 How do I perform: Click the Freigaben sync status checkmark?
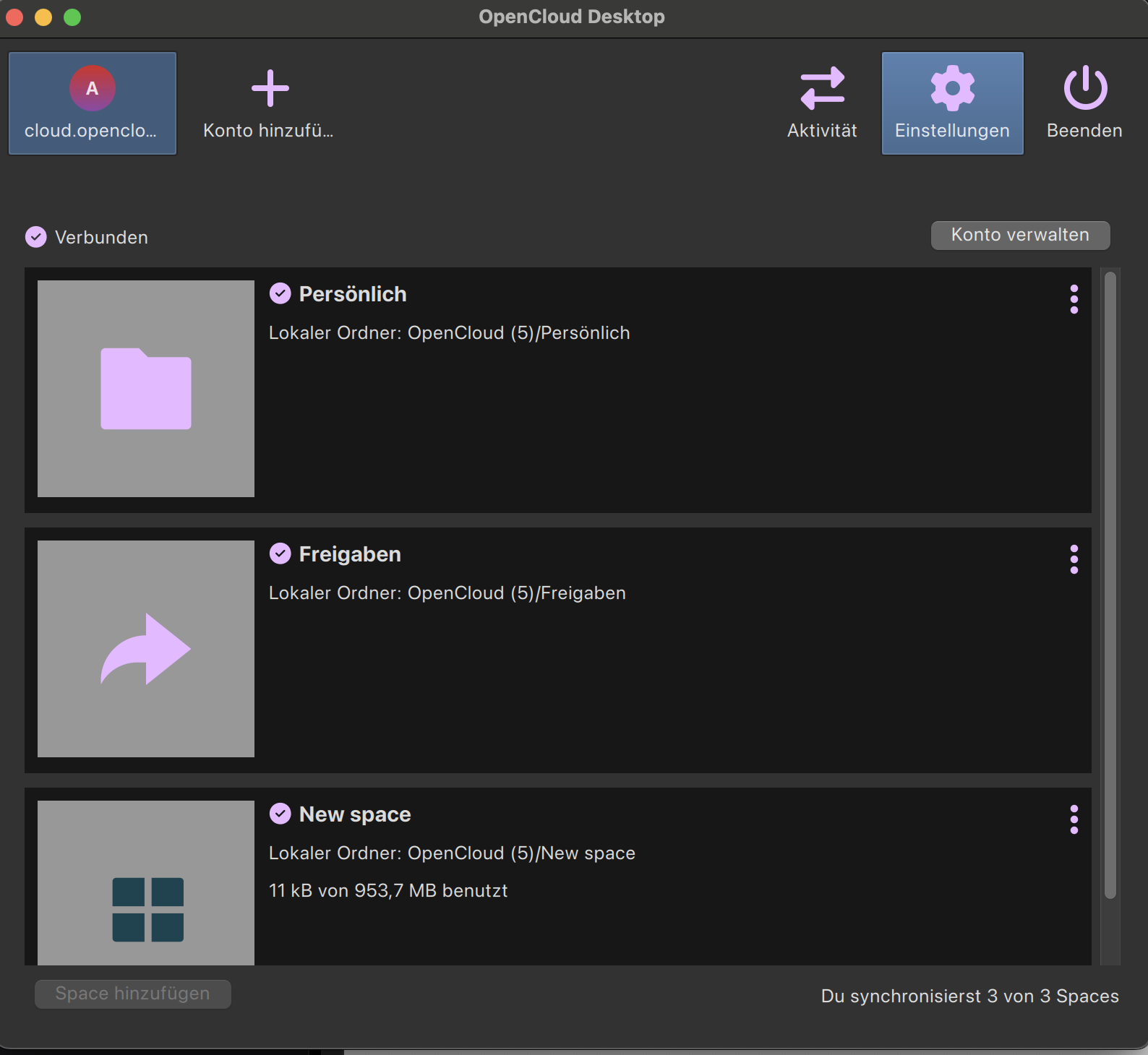coord(280,554)
